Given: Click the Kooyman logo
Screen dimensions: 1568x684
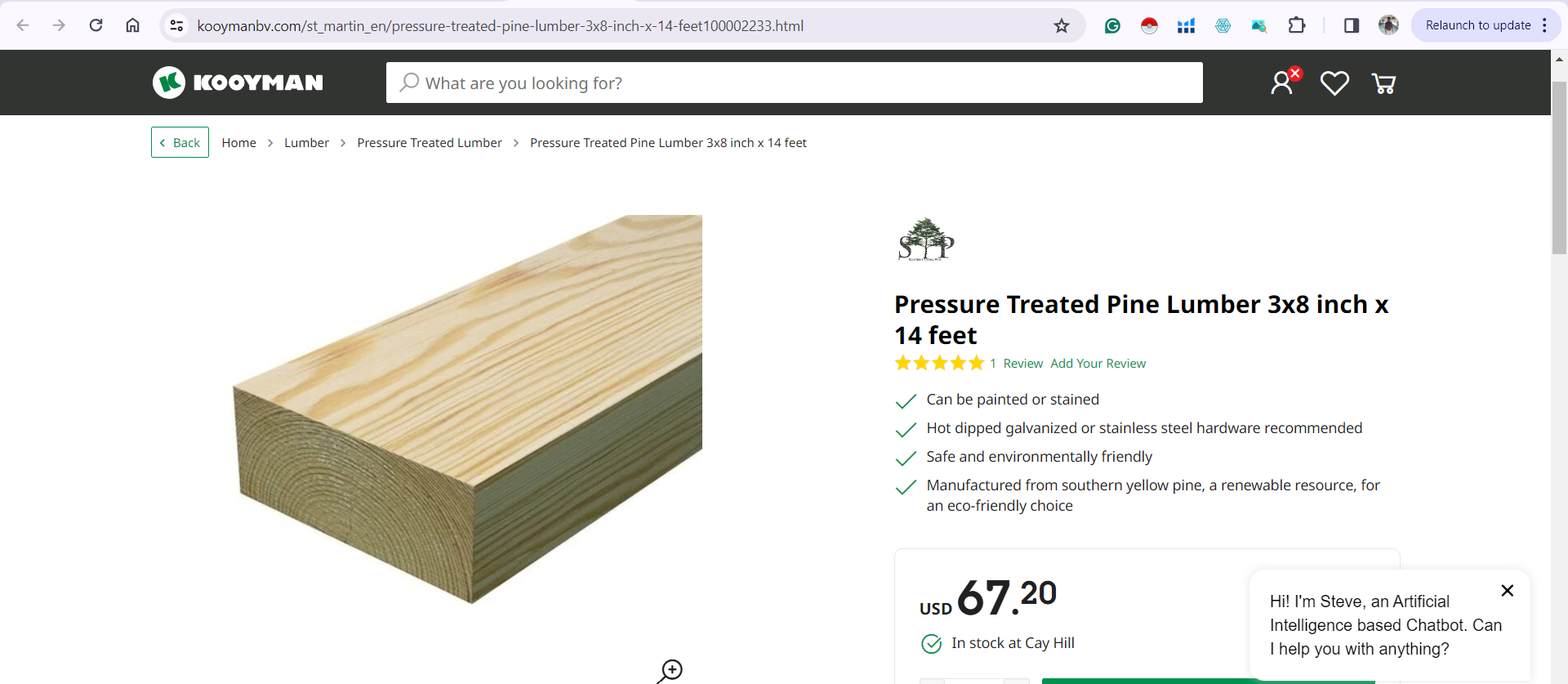Looking at the screenshot, I should (238, 83).
